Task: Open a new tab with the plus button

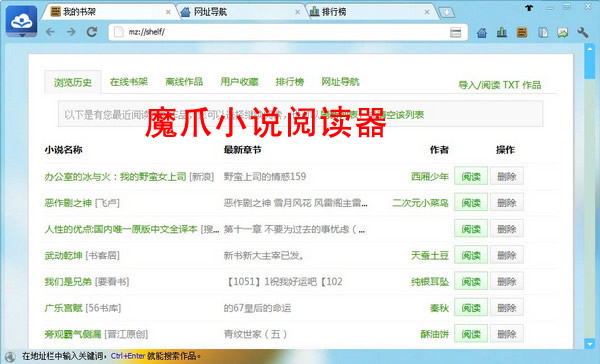Action: tap(446, 13)
